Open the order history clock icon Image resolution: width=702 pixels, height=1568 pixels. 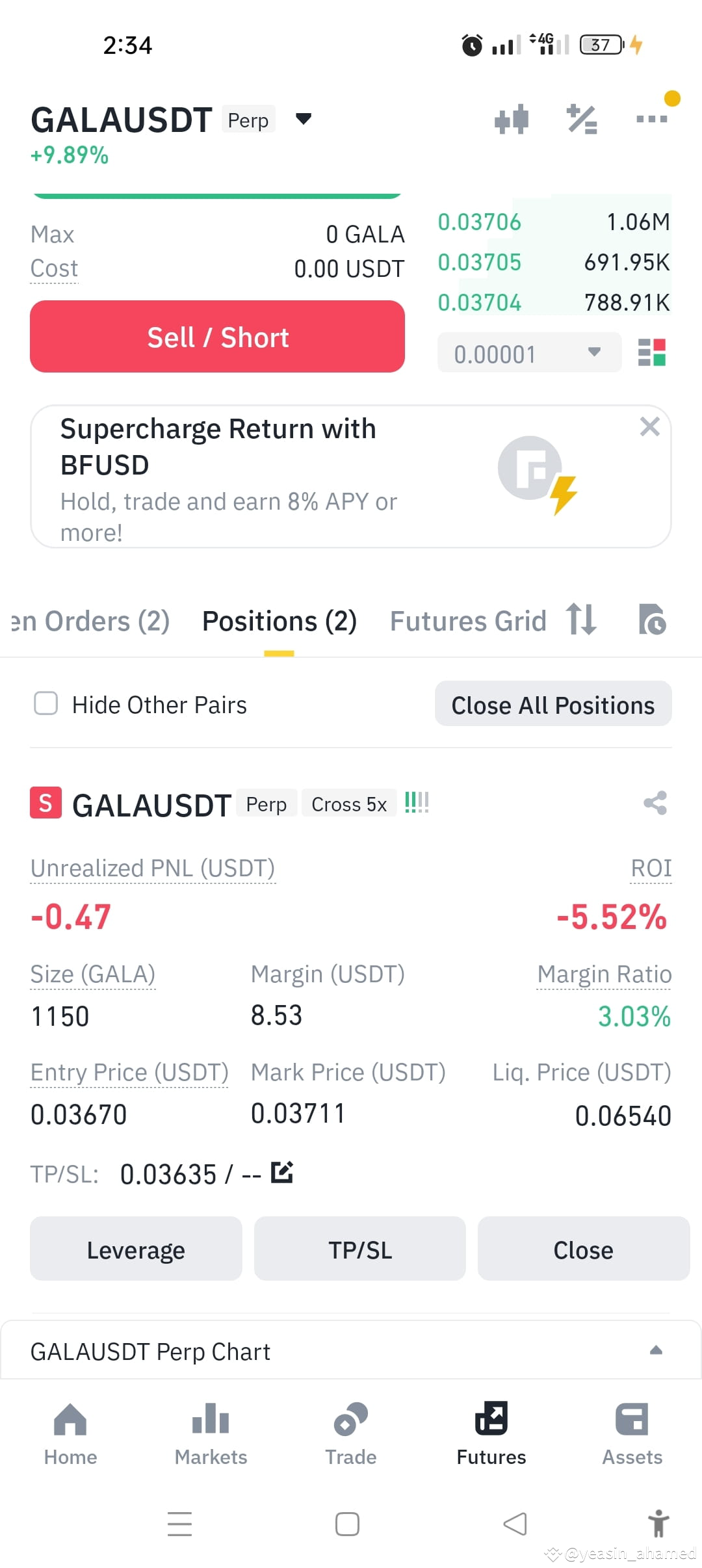(x=652, y=620)
